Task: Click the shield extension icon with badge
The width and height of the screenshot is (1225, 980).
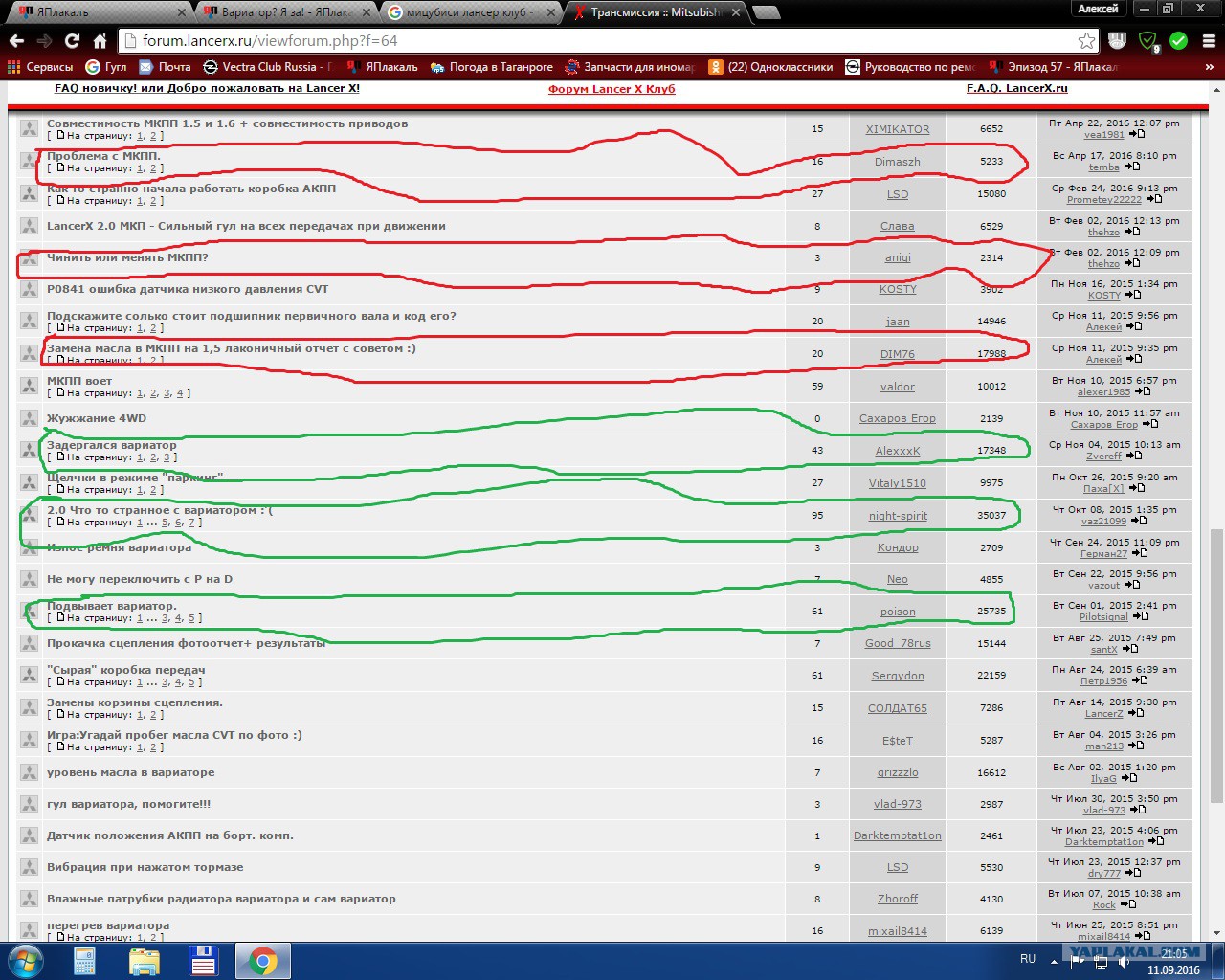Action: (1148, 40)
